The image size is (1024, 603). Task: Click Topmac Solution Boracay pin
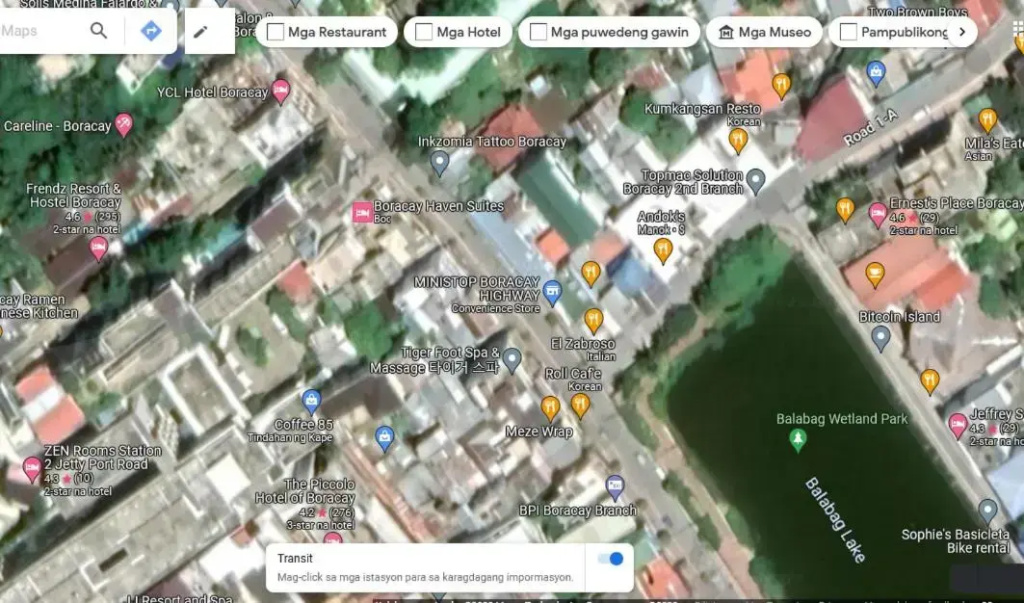click(756, 181)
